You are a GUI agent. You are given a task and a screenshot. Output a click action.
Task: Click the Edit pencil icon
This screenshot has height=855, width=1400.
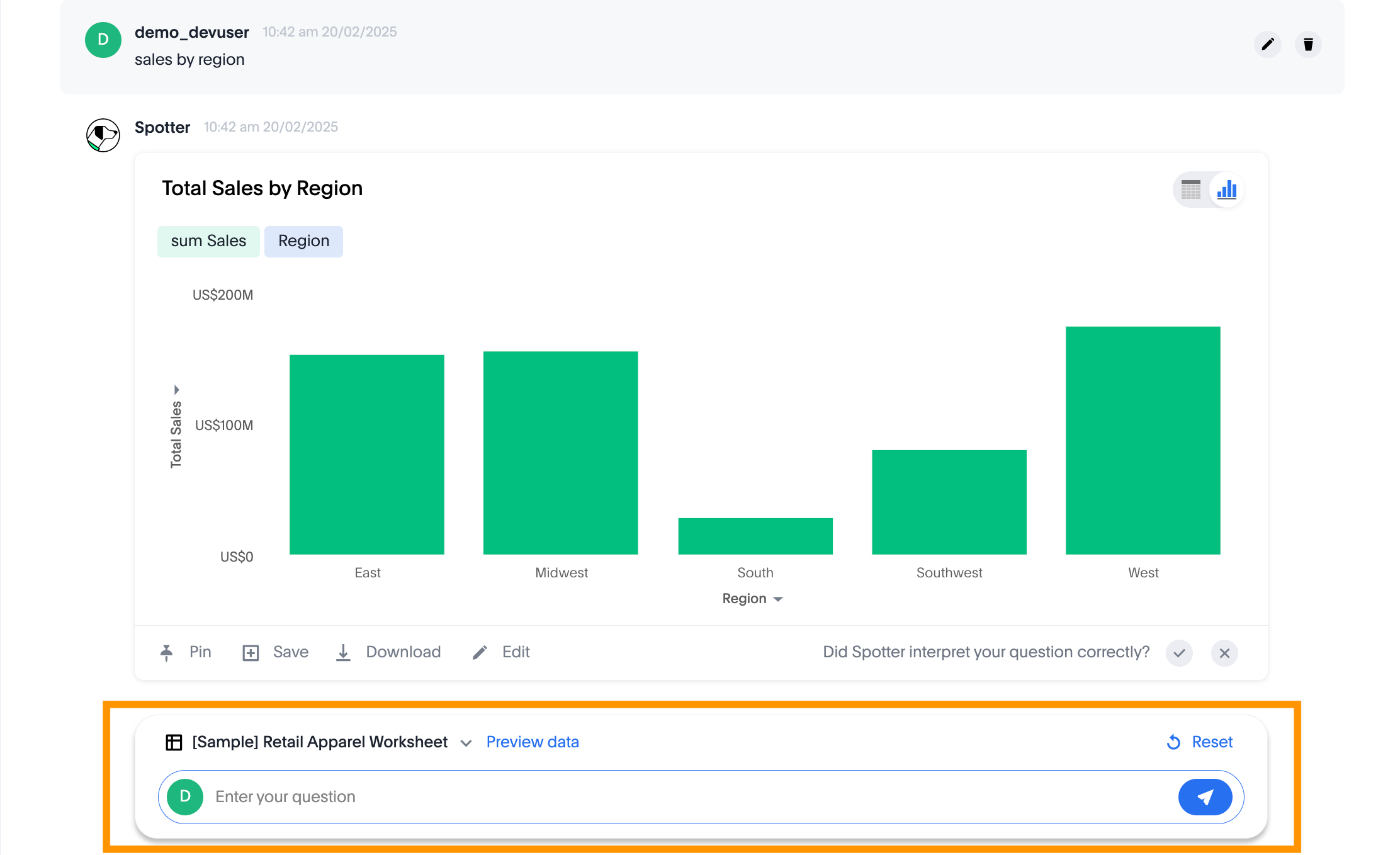(480, 652)
